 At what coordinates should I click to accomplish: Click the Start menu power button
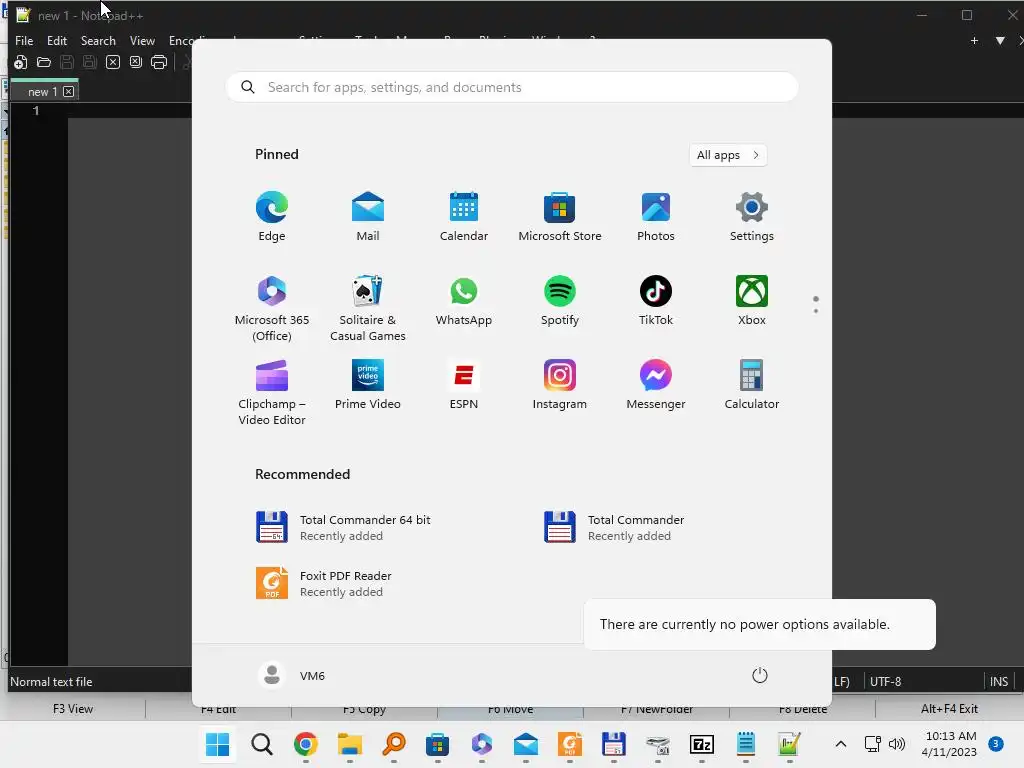[x=760, y=675]
